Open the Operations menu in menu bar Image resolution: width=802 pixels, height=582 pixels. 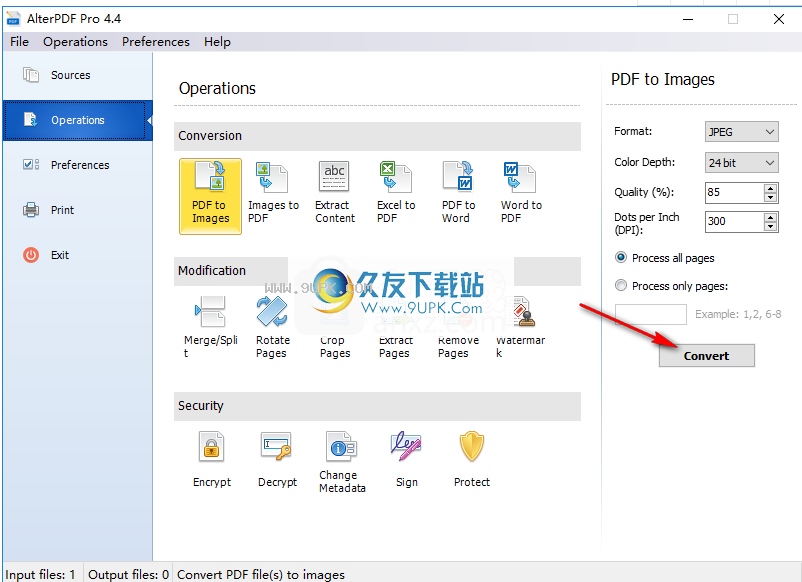75,42
